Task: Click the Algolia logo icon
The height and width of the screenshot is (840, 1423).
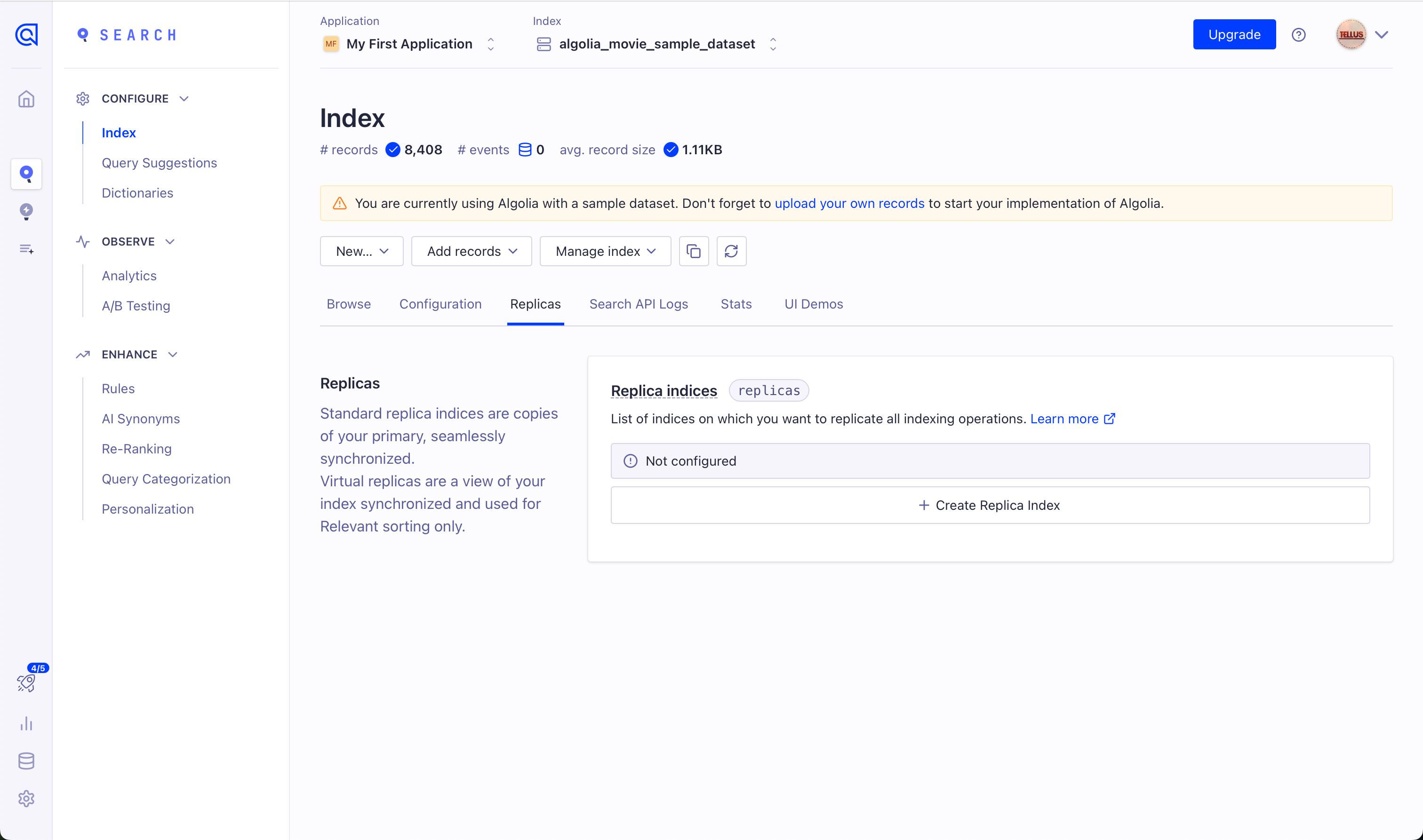Action: (26, 34)
